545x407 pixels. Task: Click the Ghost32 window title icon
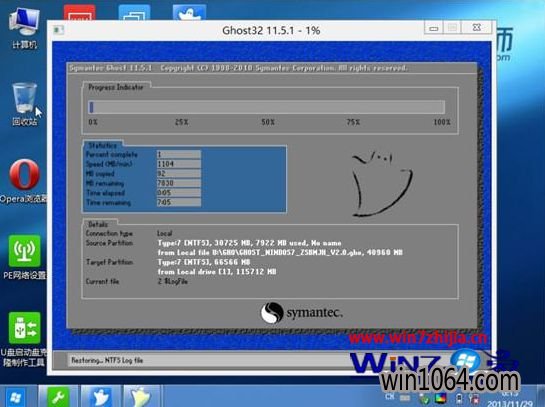tap(58, 30)
